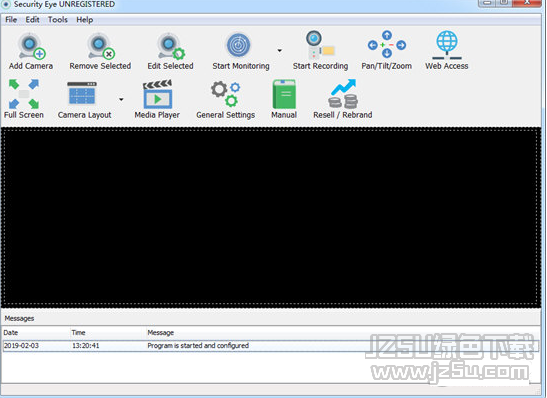547x398 pixels.
Task: Open the Manual book icon
Action: point(284,94)
